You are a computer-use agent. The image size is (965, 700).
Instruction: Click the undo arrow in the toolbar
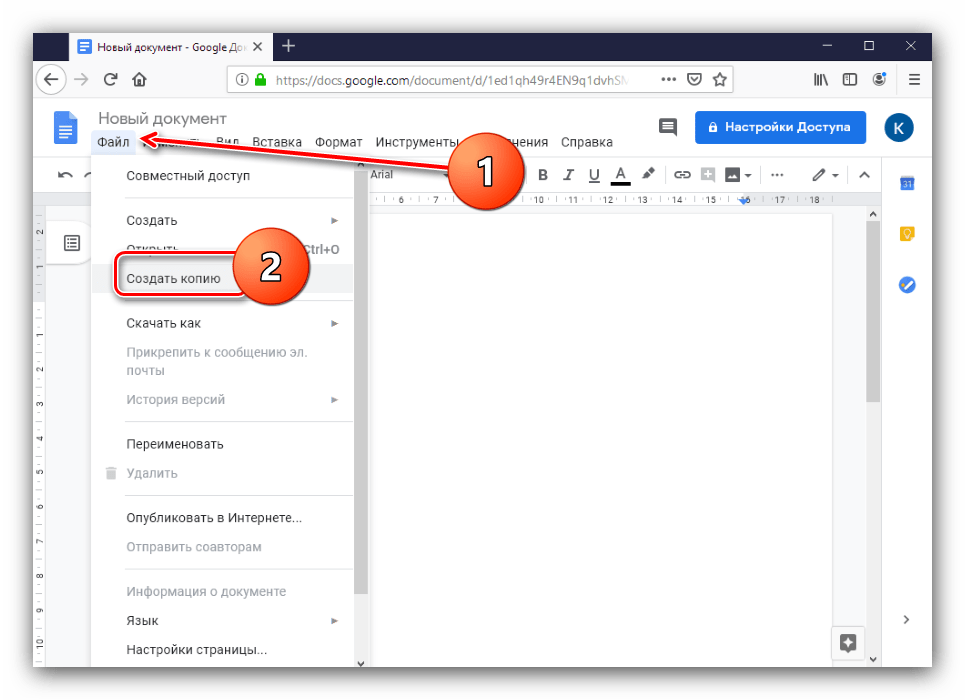65,175
